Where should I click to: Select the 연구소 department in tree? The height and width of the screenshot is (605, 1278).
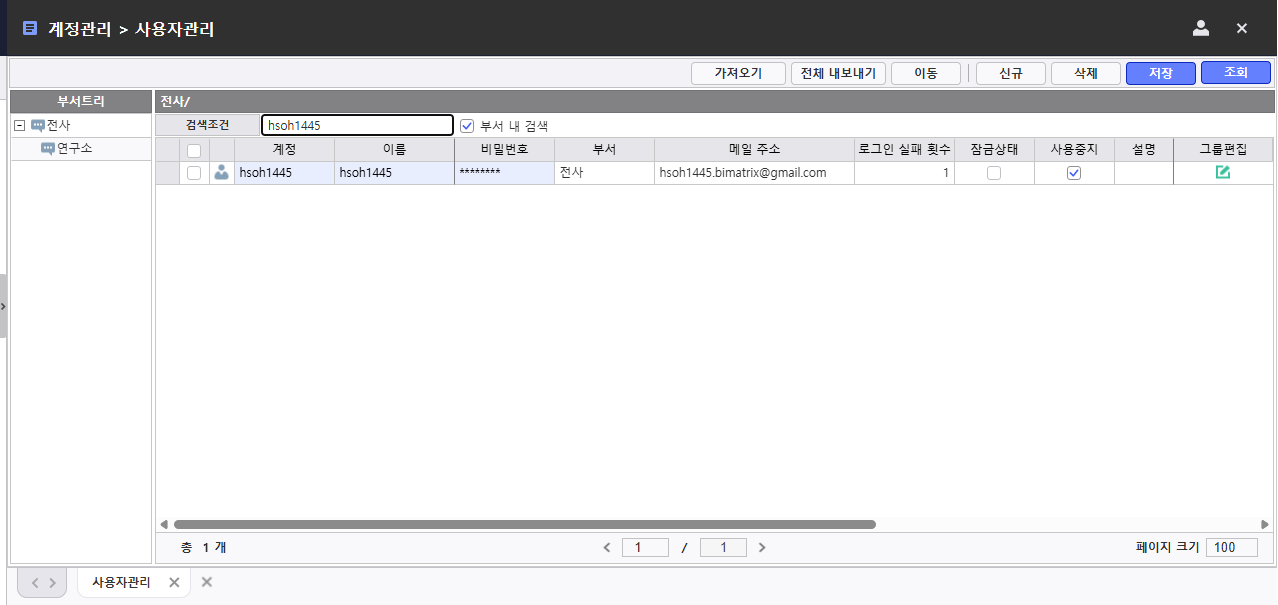click(x=74, y=149)
